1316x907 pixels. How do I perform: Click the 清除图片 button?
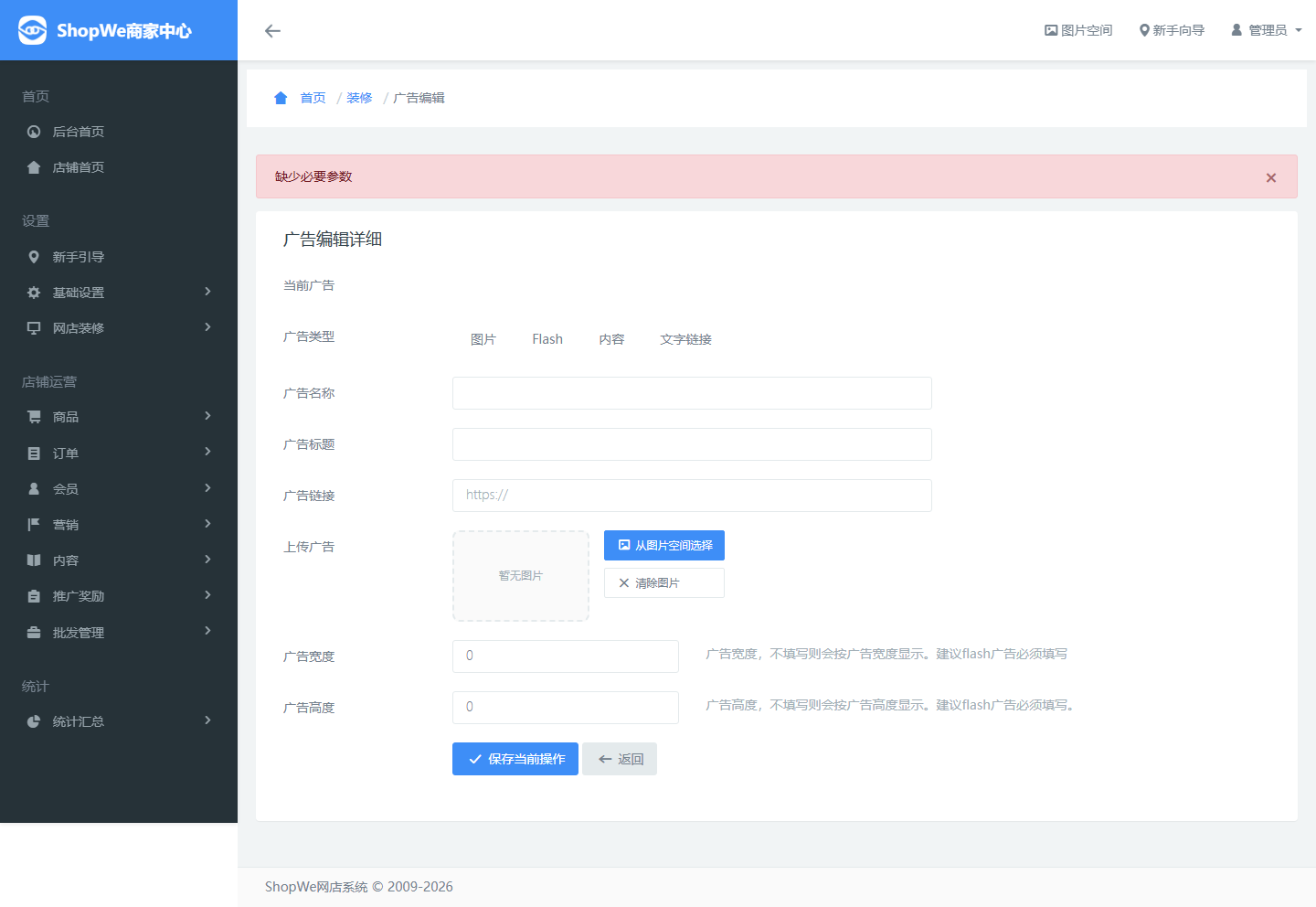pos(664,583)
